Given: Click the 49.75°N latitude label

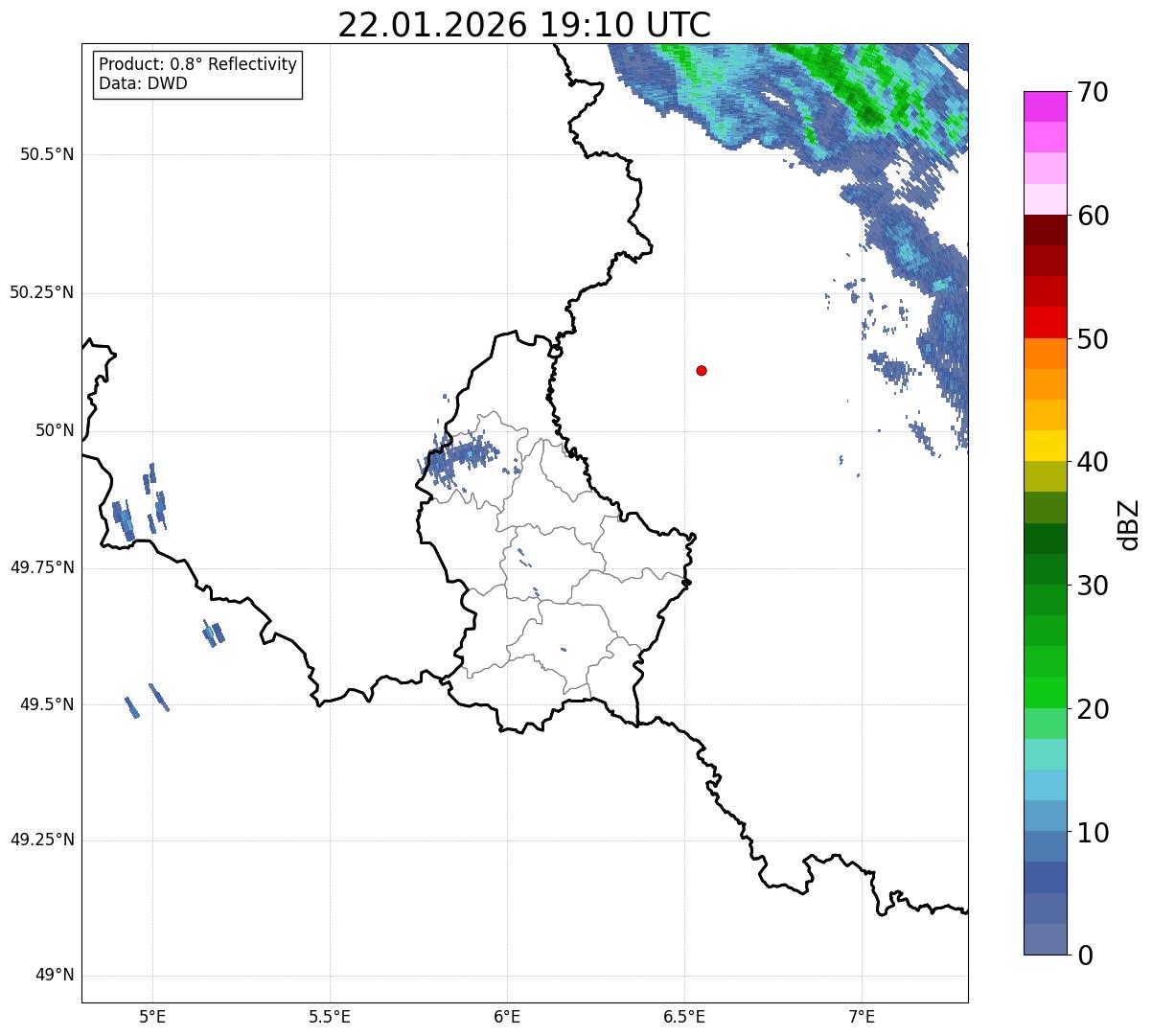Looking at the screenshot, I should pos(42,567).
